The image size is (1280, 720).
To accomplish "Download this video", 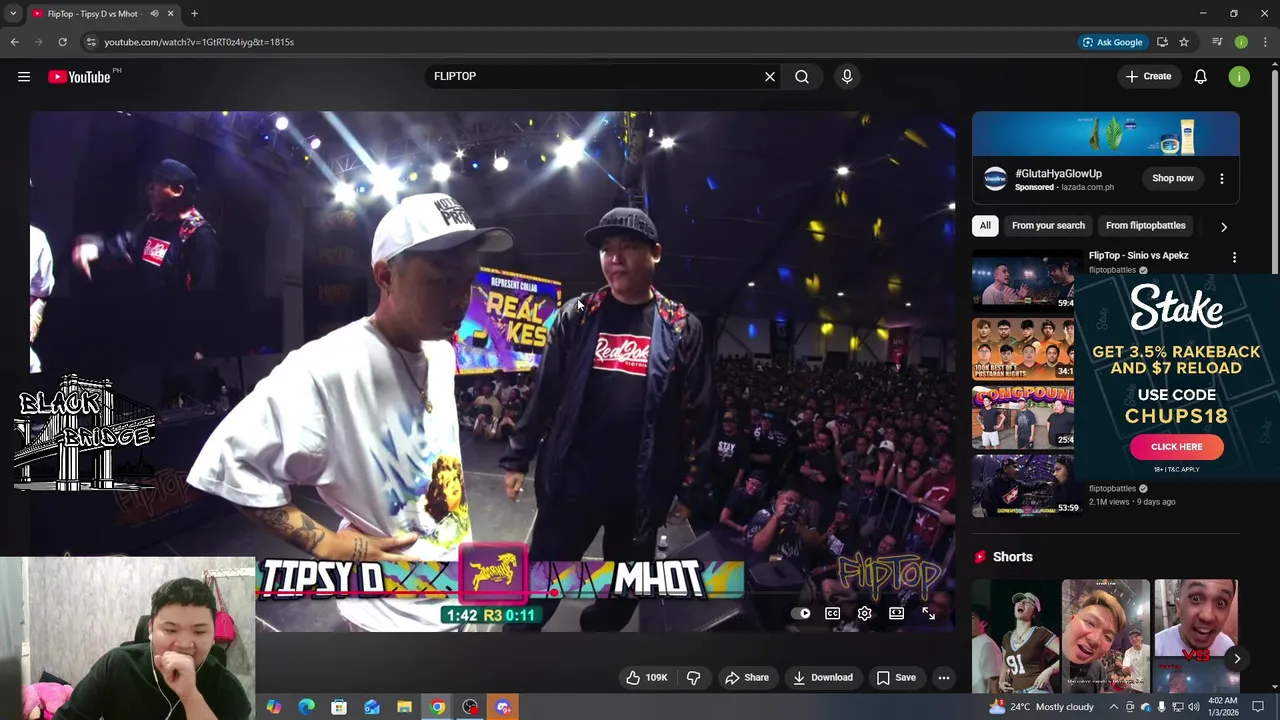I will point(822,677).
